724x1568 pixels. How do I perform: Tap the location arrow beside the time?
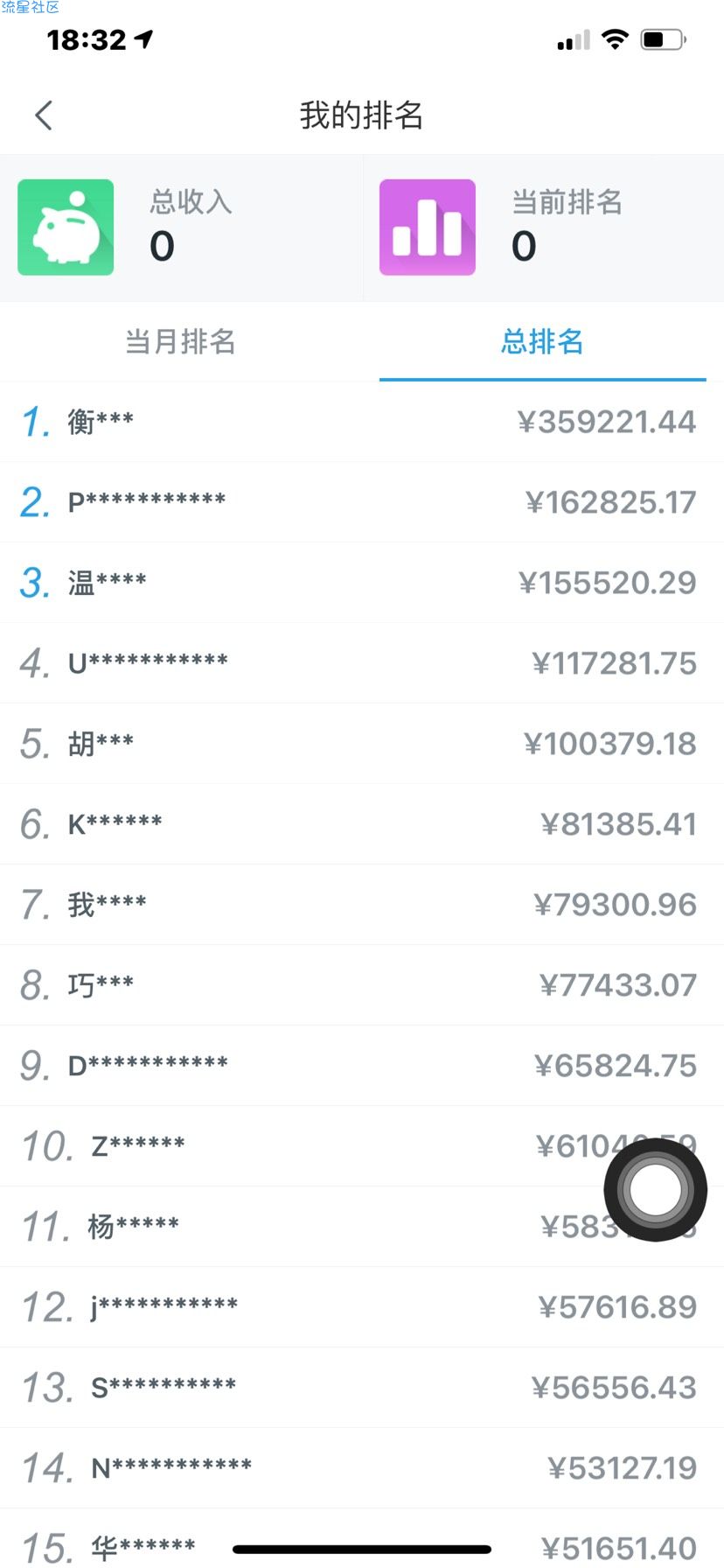pyautogui.click(x=144, y=38)
